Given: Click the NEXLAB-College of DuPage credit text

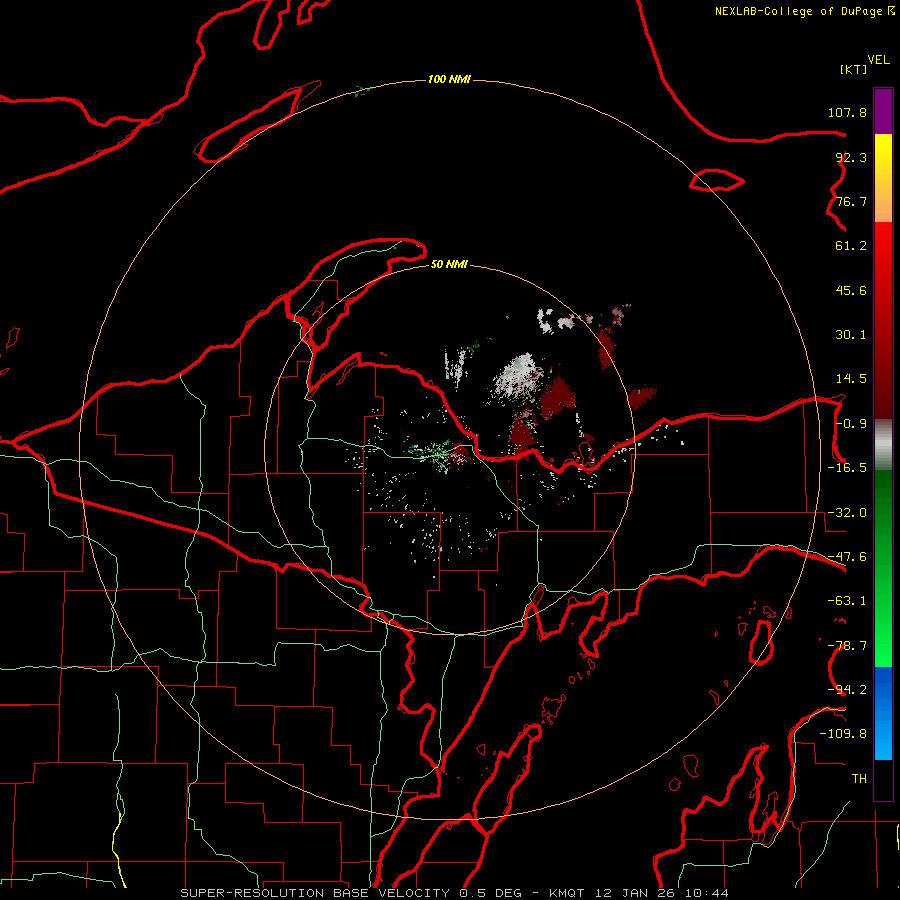Looking at the screenshot, I should click(804, 11).
